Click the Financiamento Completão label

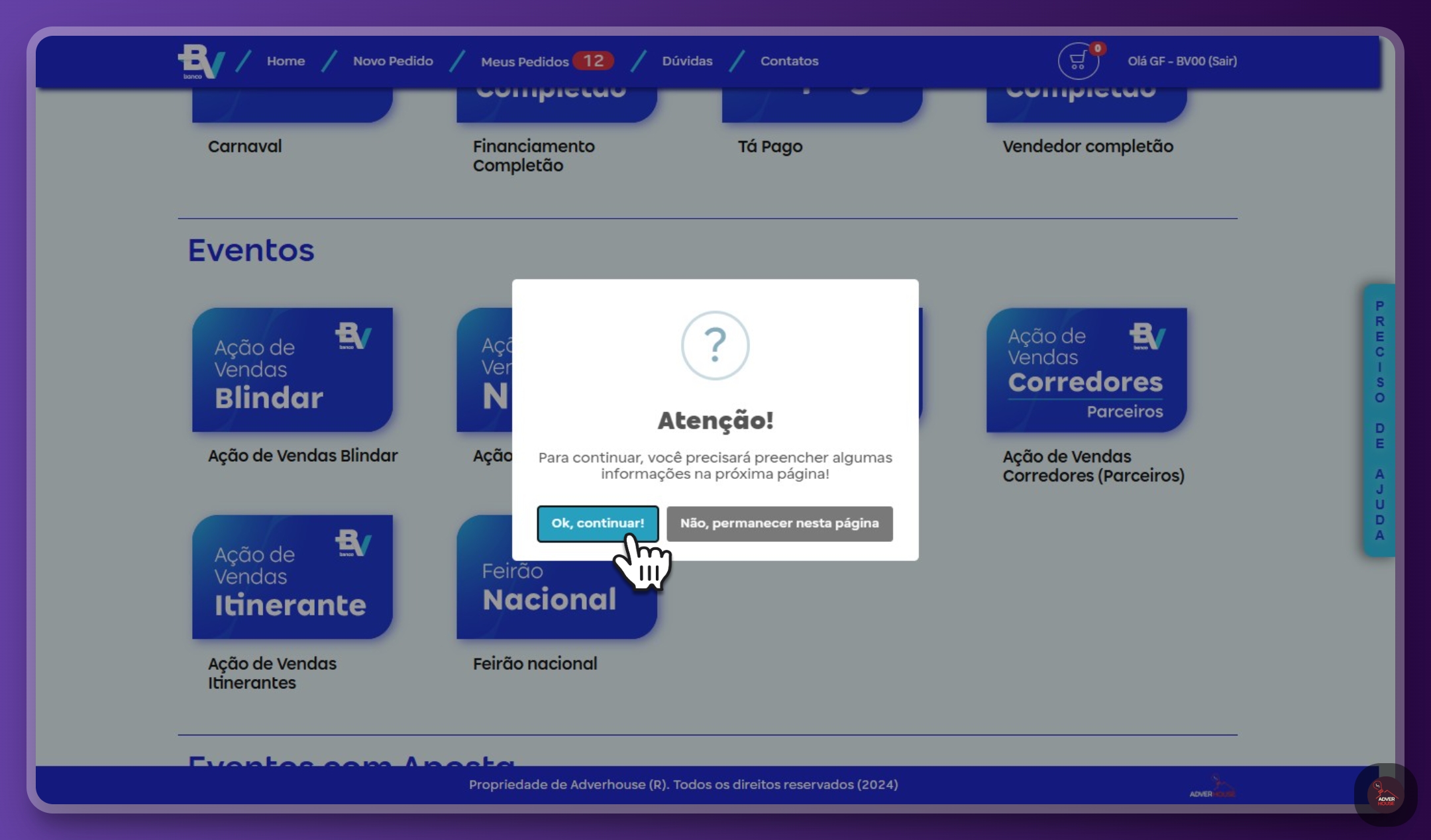coord(533,156)
